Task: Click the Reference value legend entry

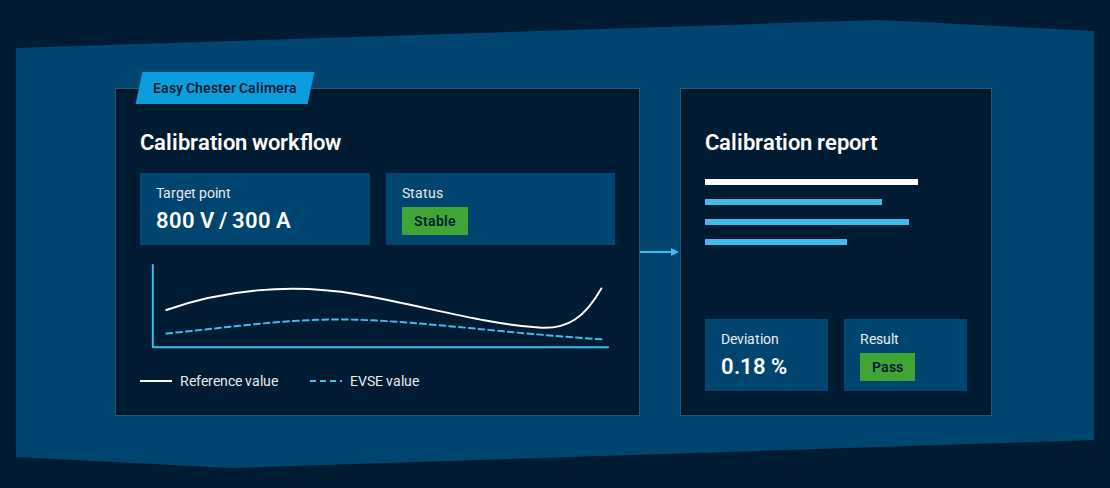Action: coord(209,381)
